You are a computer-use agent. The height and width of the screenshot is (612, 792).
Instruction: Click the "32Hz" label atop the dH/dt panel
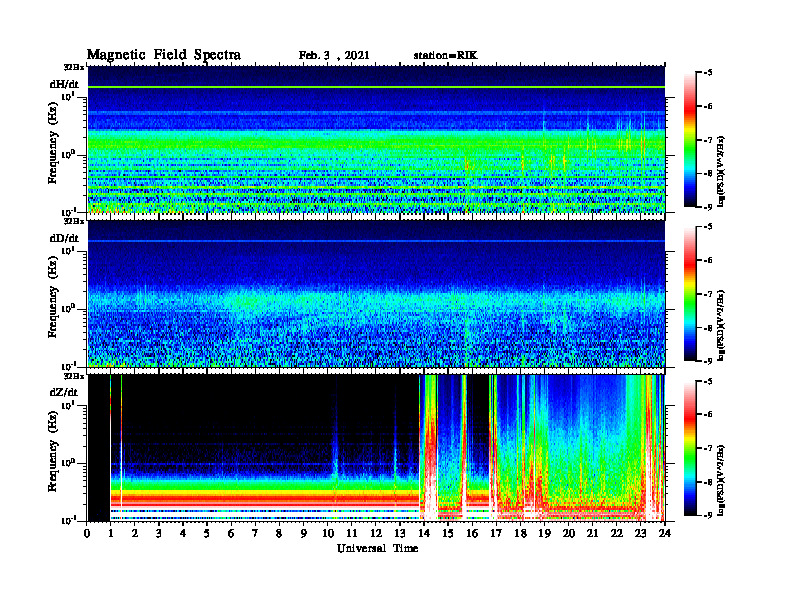coord(74,67)
